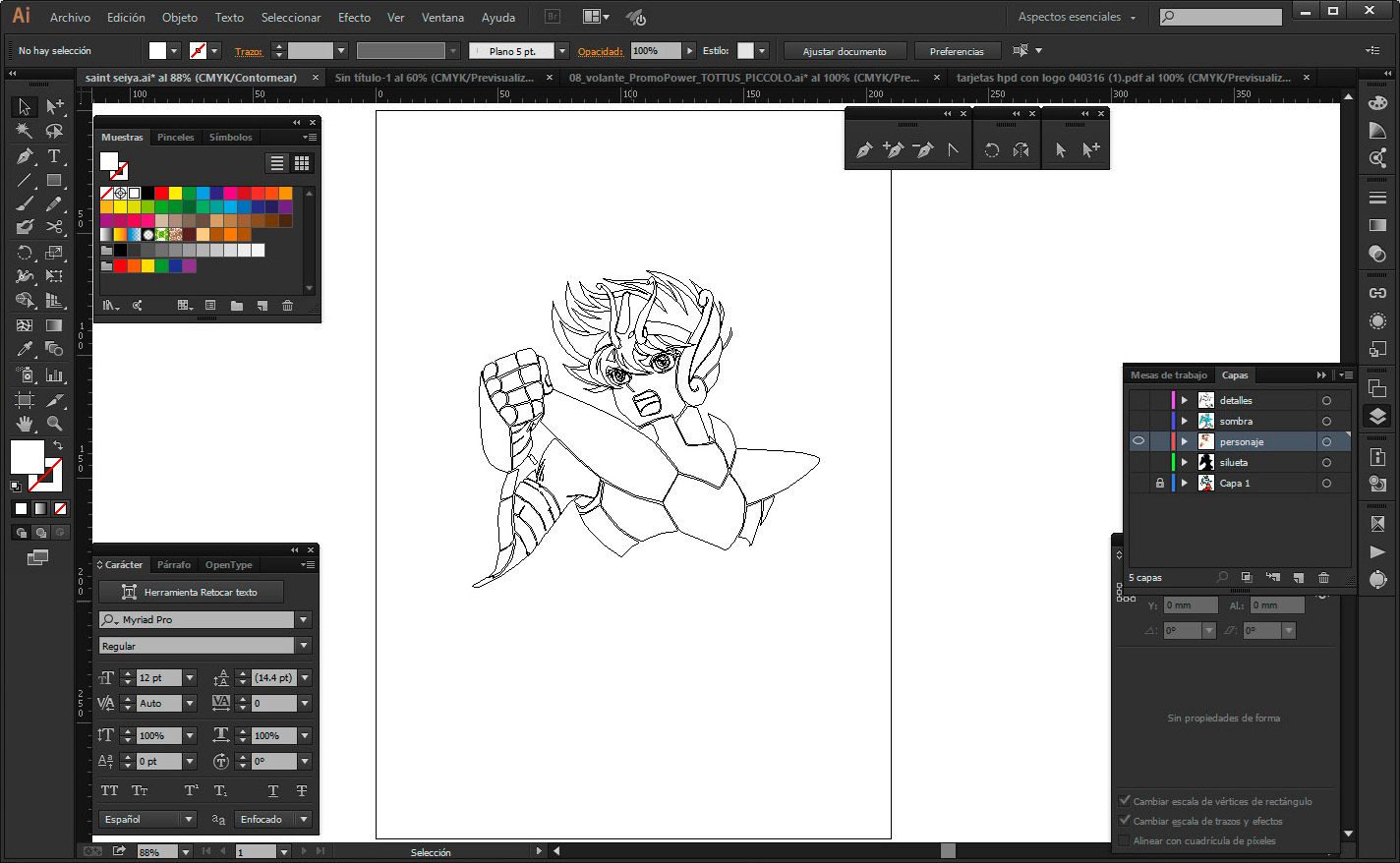Select the Artboard tool
The width and height of the screenshot is (1400, 863).
pos(25,399)
